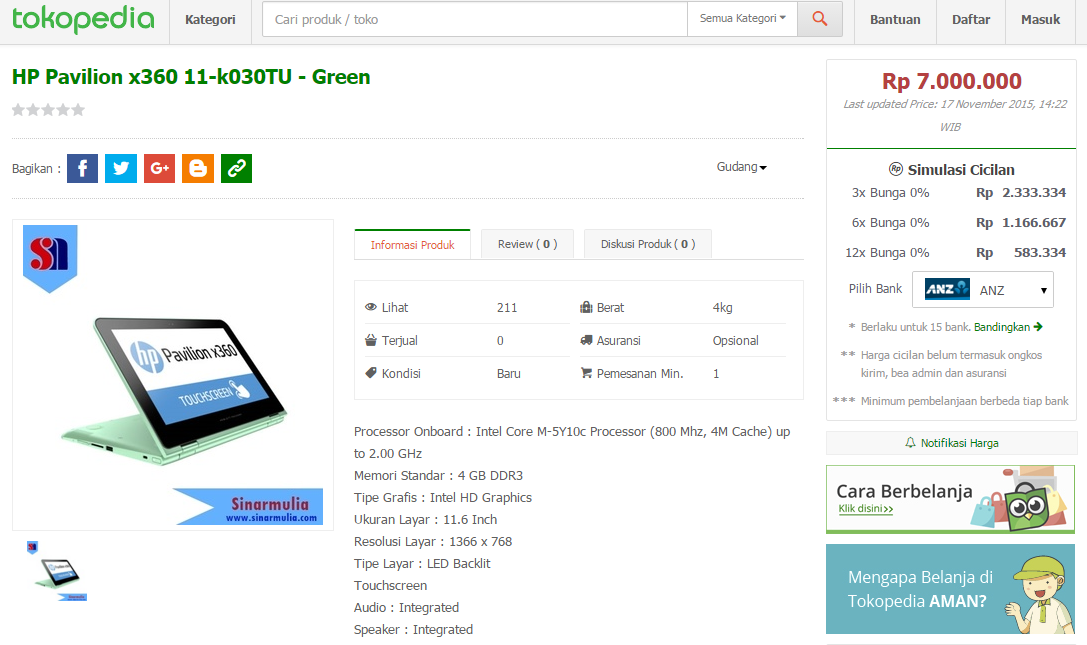Click the 12x Bunga 0% installment row
Screen dimensions: 1087x645
click(955, 252)
